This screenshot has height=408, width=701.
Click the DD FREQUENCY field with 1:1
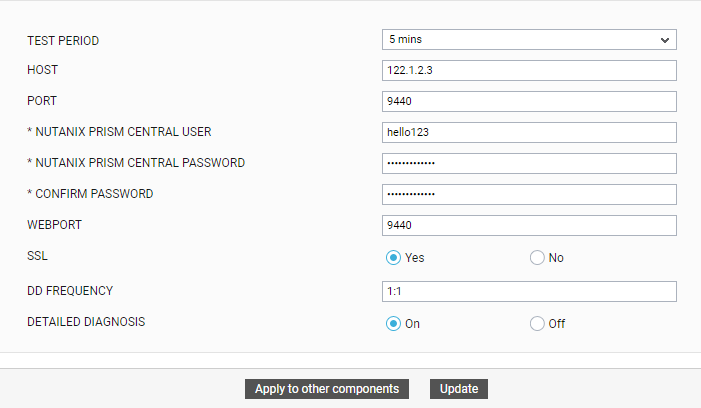529,291
